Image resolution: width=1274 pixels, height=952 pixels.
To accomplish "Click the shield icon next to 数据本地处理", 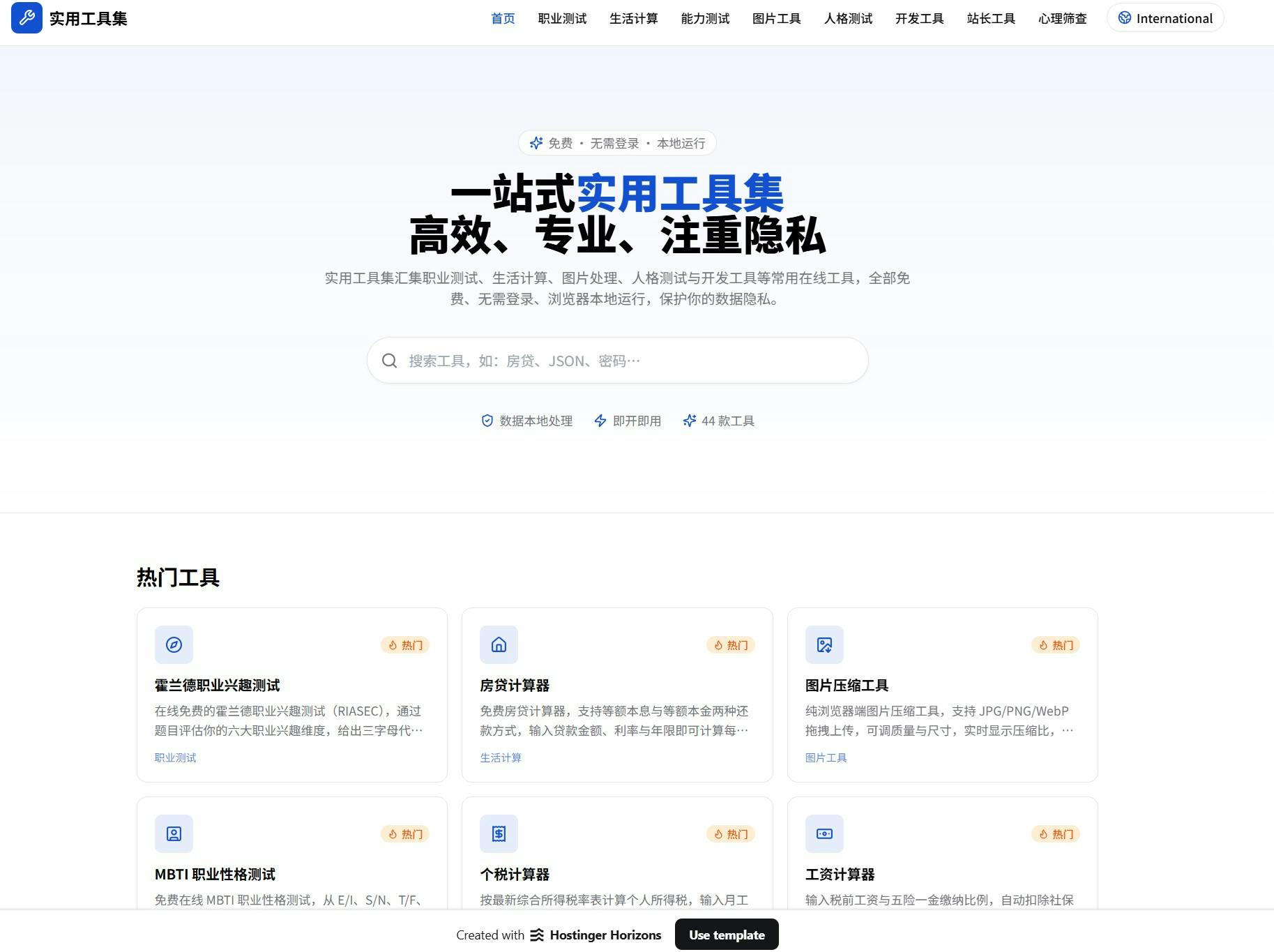I will pyautogui.click(x=487, y=421).
